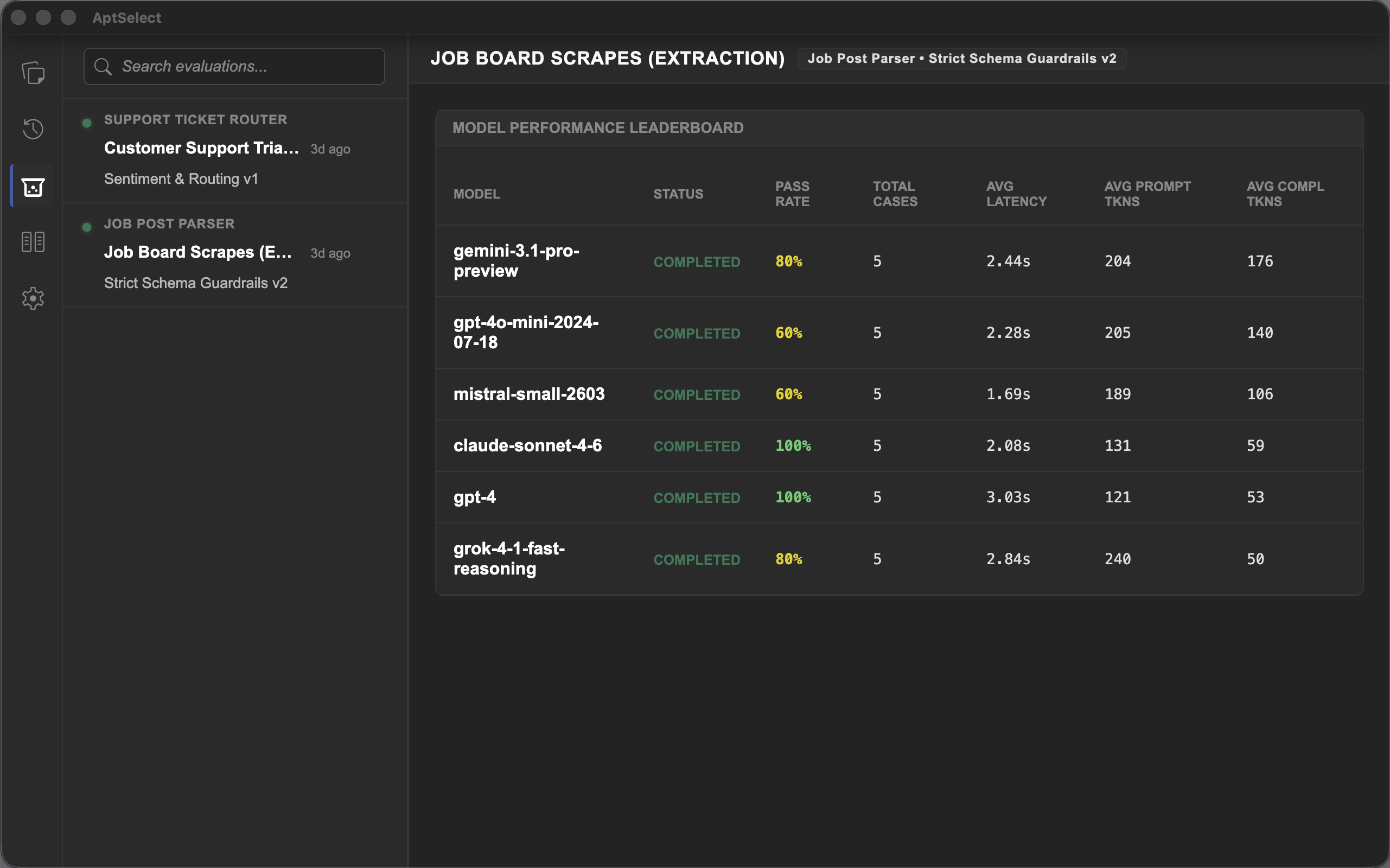The image size is (1390, 868).
Task: Select the evaluations box icon in sidebar
Action: [x=33, y=186]
